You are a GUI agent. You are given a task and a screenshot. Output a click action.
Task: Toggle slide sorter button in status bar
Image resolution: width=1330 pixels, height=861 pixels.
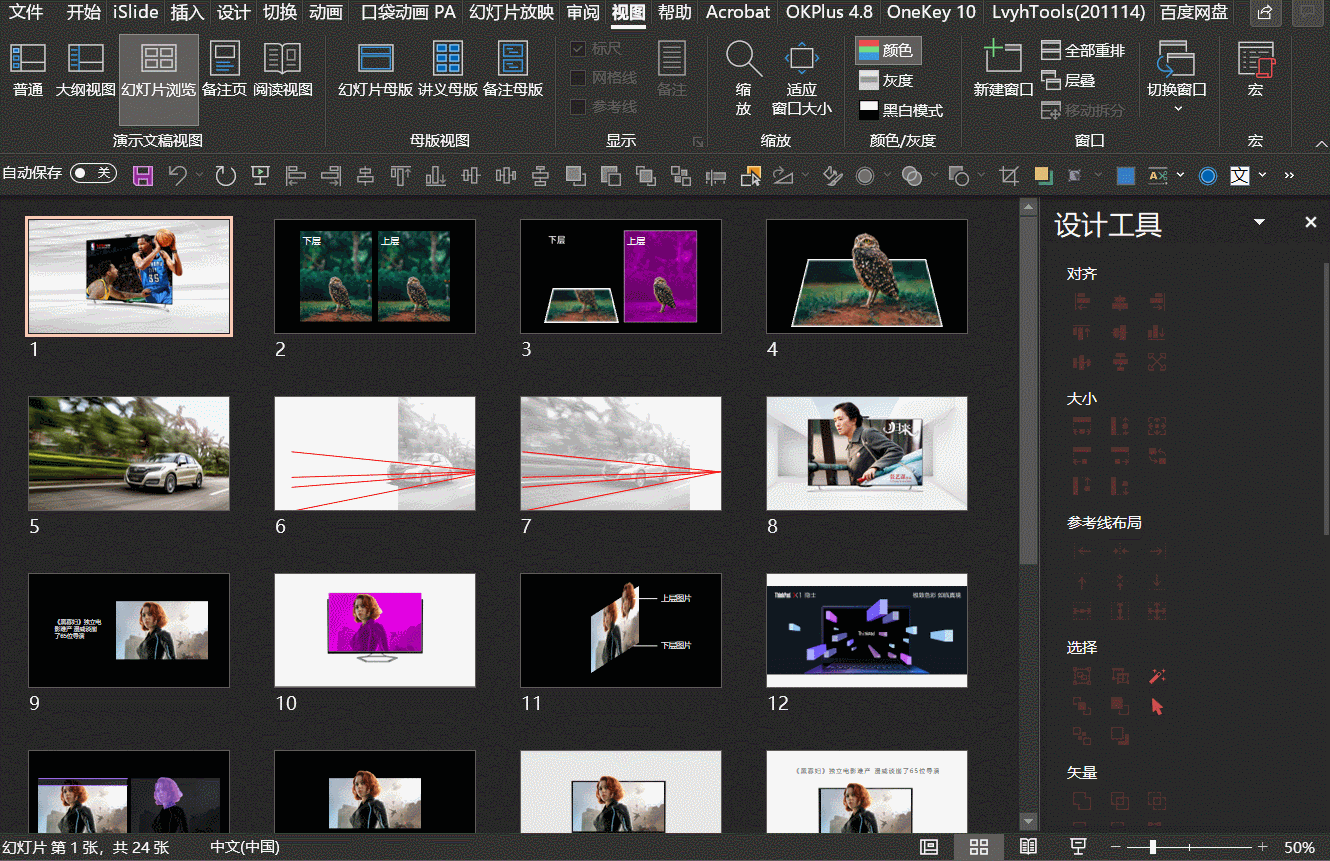click(979, 847)
